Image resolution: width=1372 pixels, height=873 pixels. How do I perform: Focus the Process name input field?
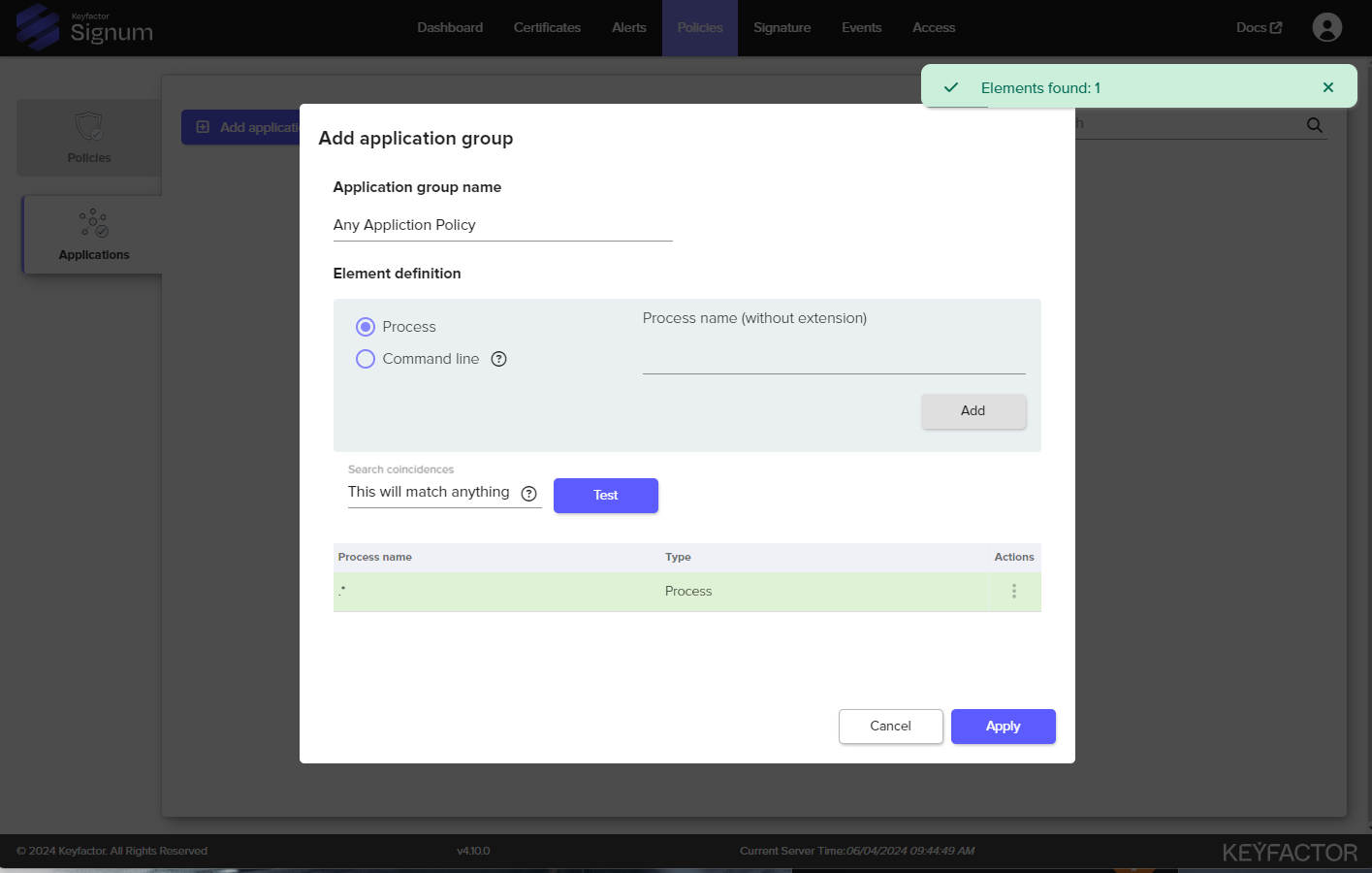point(833,357)
